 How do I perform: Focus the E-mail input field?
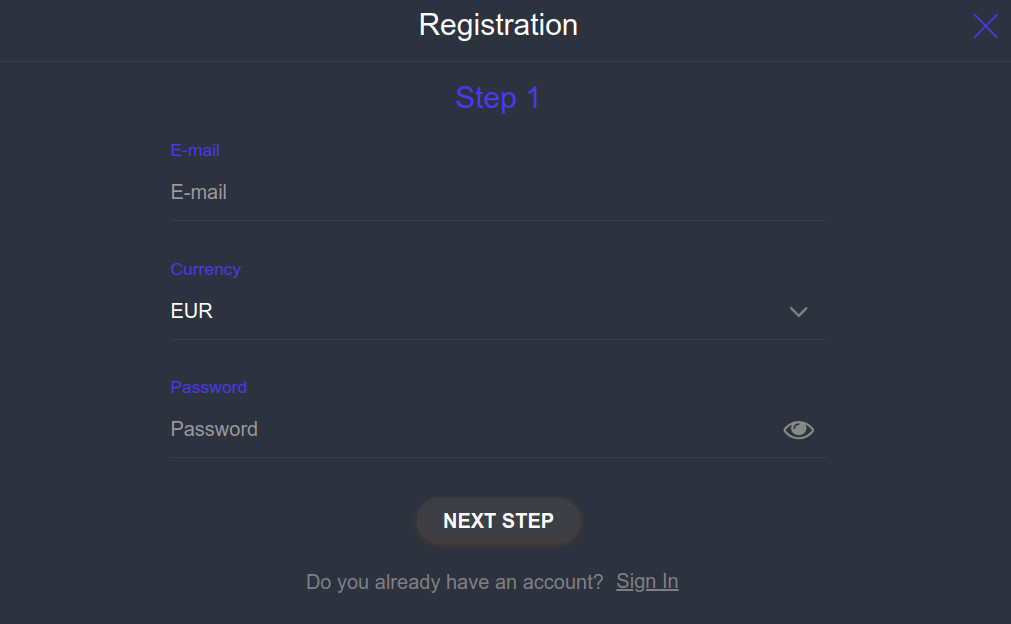(497, 192)
